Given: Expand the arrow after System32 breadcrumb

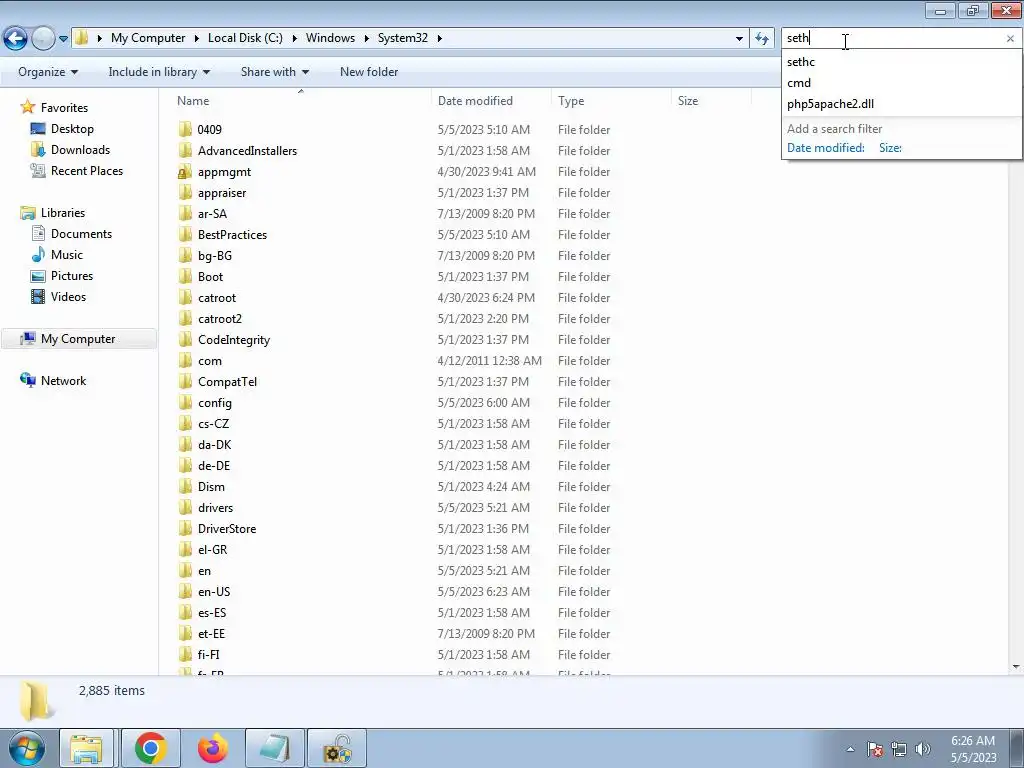Looking at the screenshot, I should pos(440,39).
